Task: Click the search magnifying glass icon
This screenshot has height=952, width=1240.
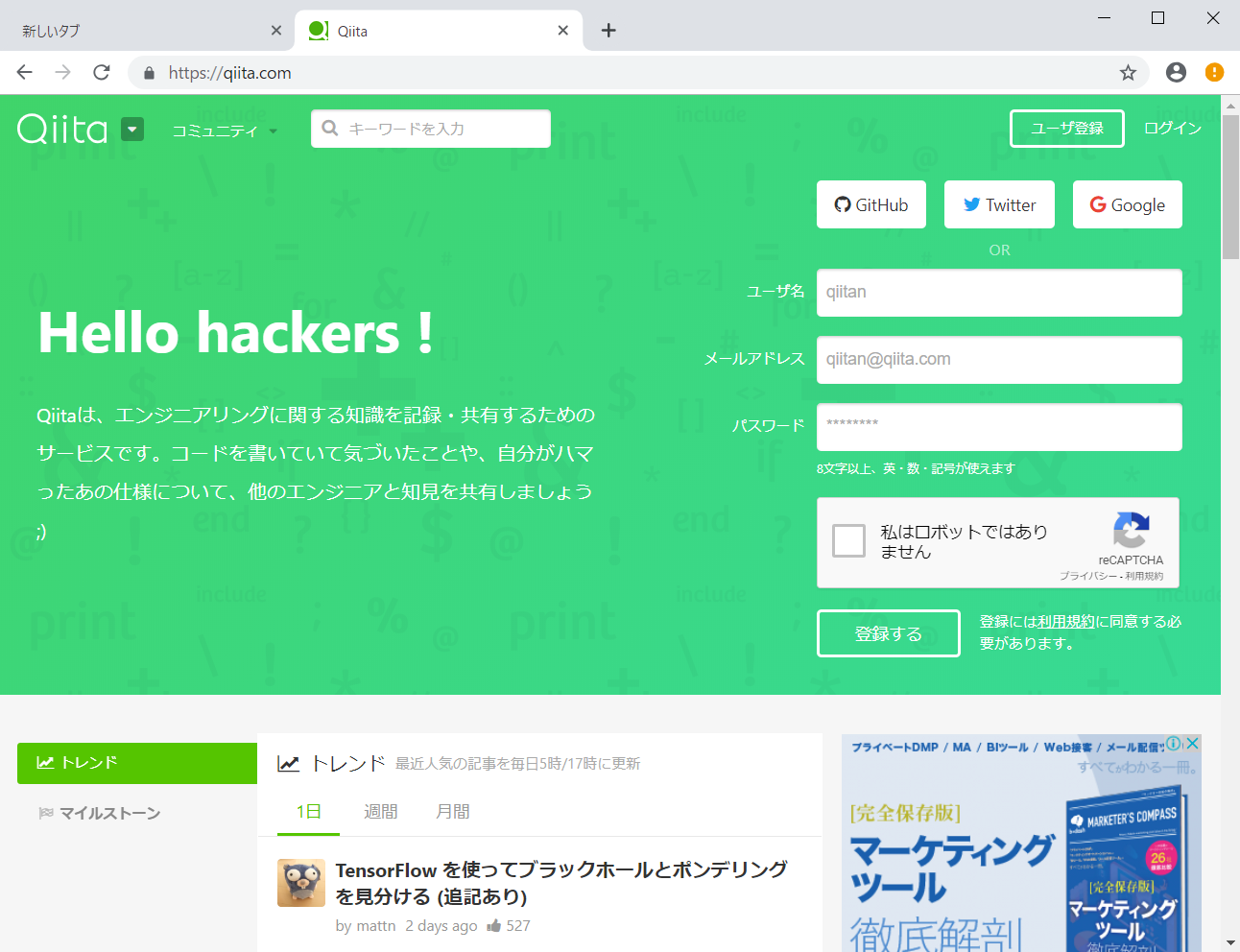Action: tap(330, 128)
